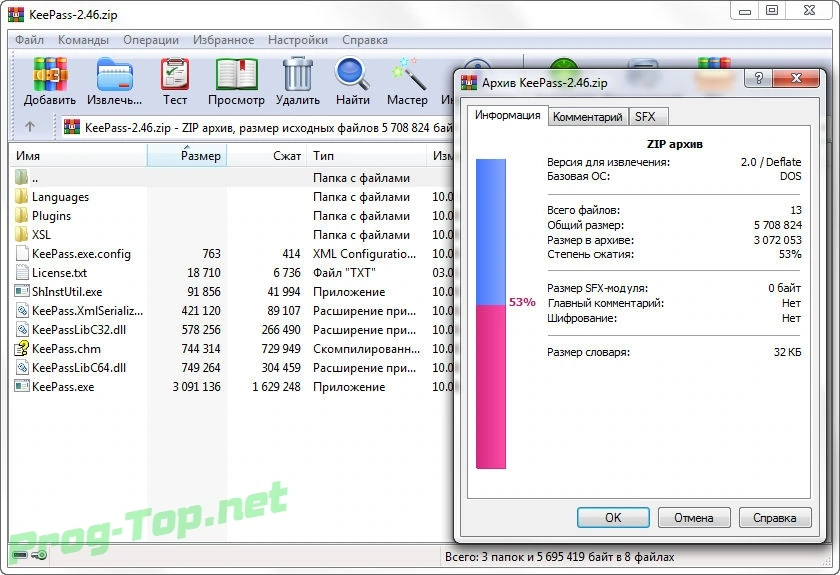Sort by the Сжат column header

267,155
